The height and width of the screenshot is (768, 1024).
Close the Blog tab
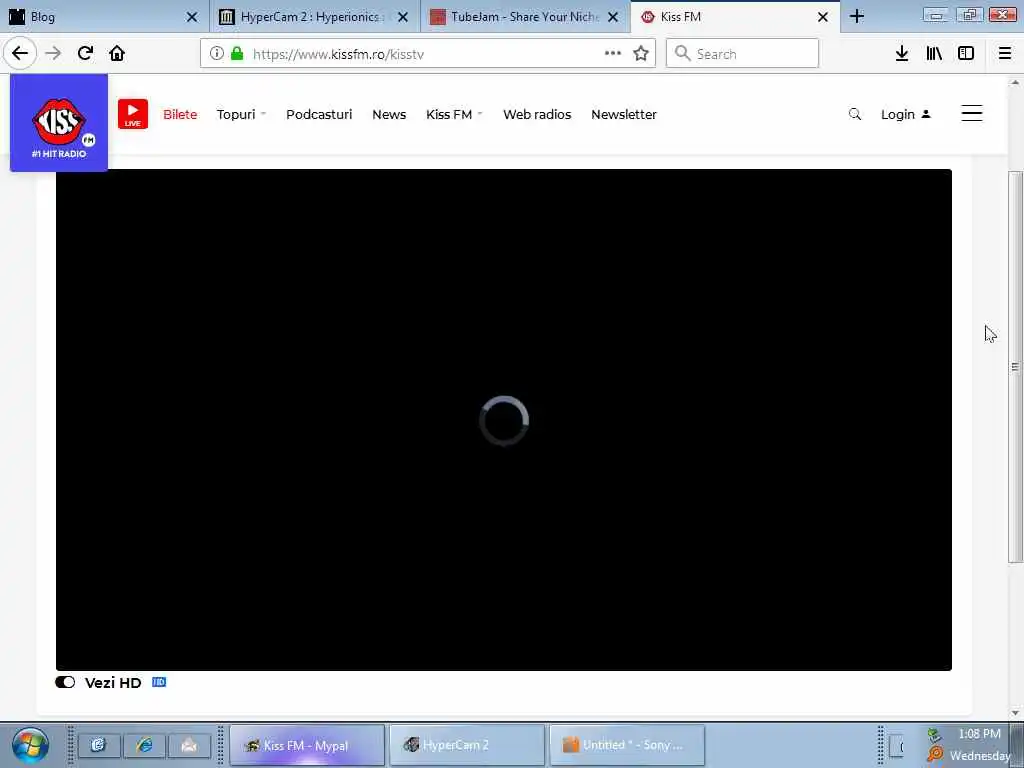[192, 17]
